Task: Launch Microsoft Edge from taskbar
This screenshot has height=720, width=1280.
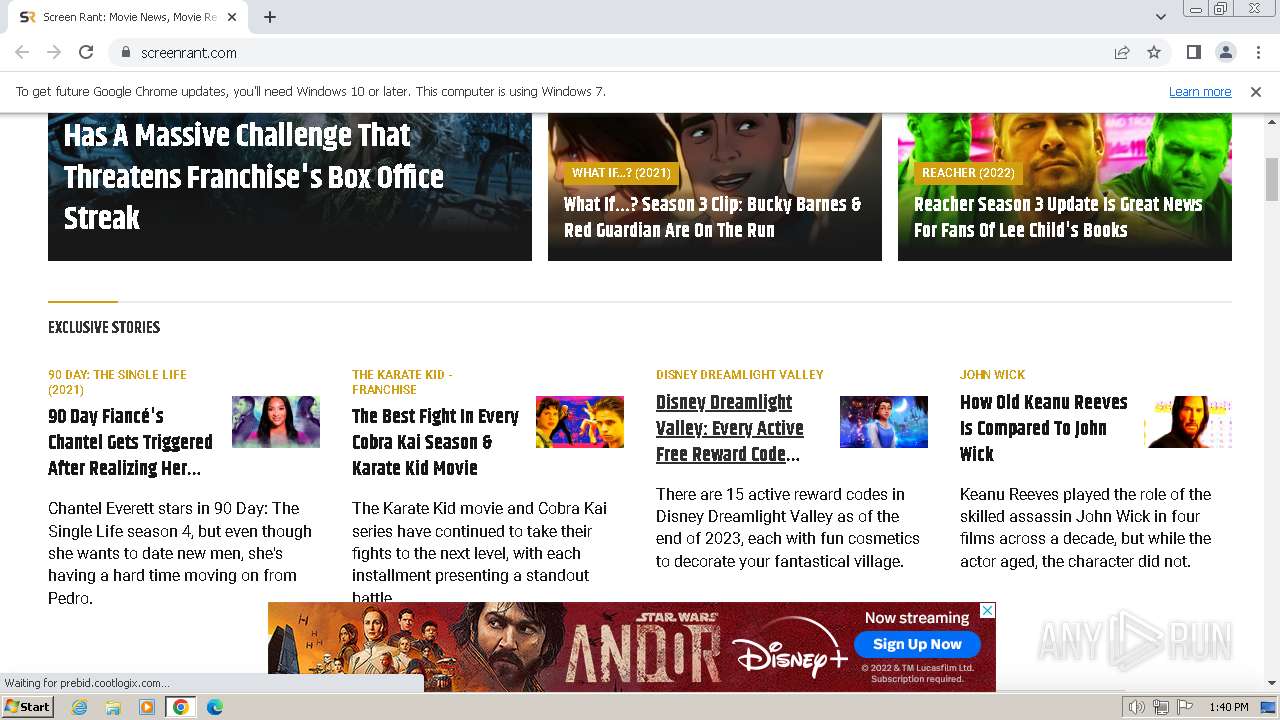Action: 215,707
